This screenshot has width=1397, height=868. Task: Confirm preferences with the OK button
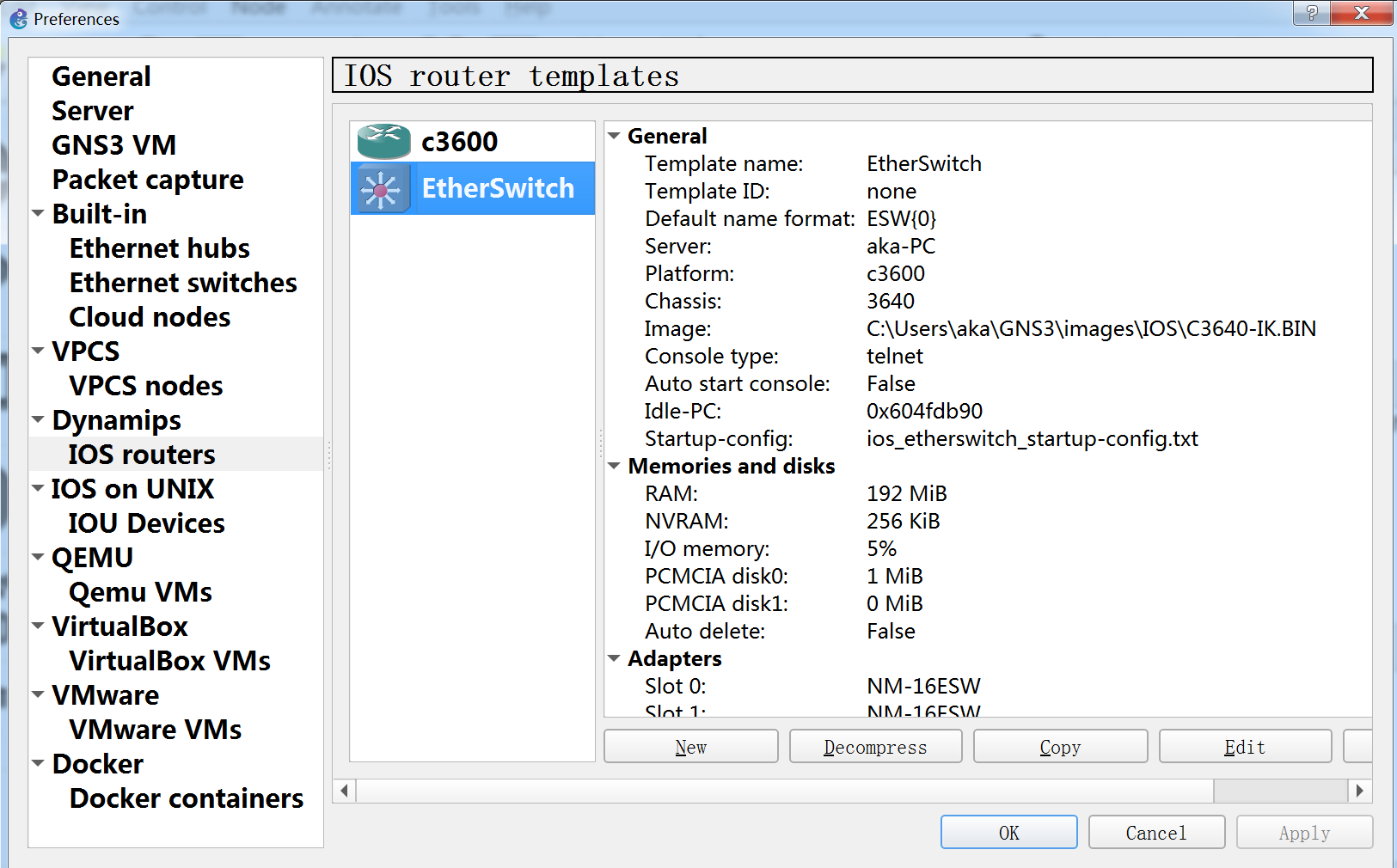[x=1009, y=832]
